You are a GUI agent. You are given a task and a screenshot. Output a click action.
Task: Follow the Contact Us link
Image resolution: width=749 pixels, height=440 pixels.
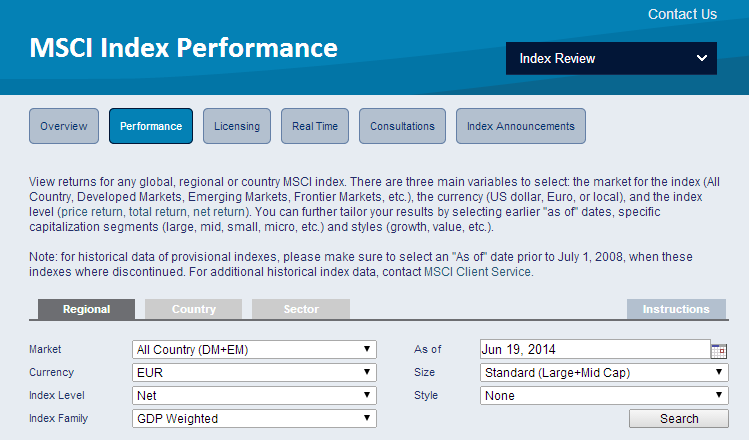coord(682,14)
